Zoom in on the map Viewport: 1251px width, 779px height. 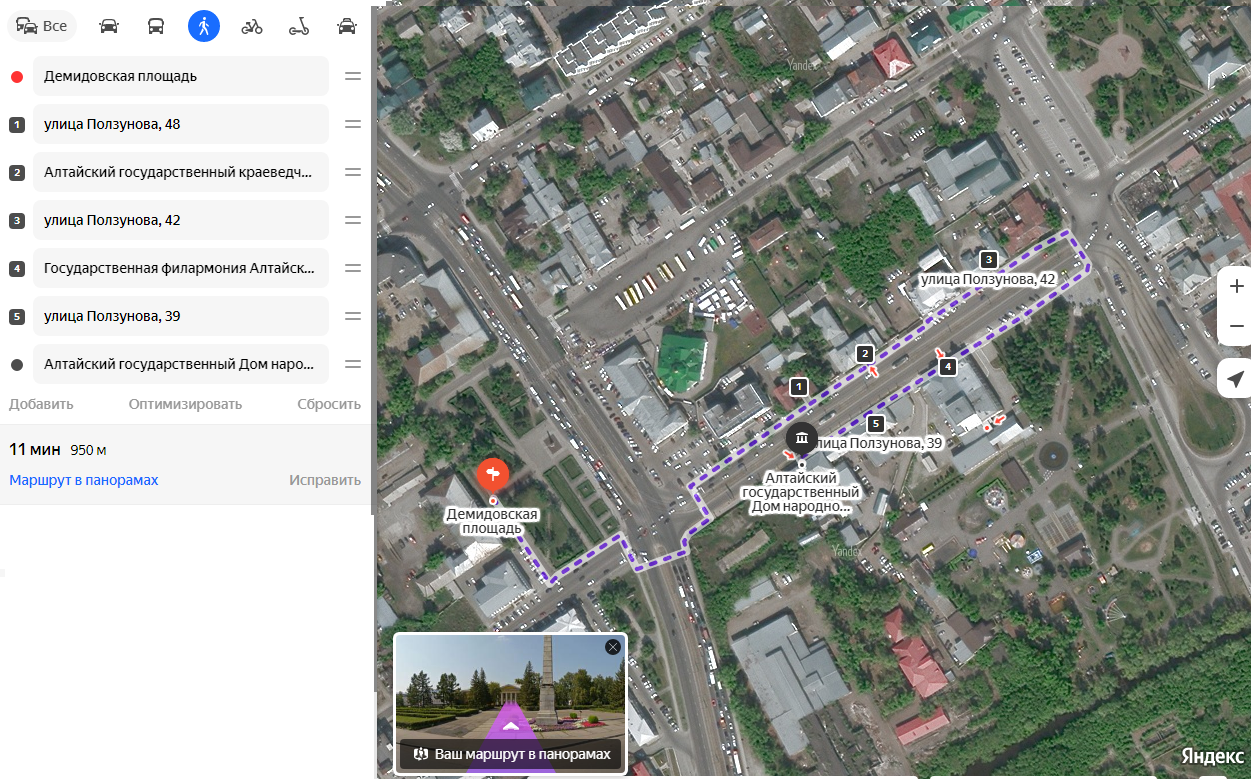pyautogui.click(x=1236, y=286)
